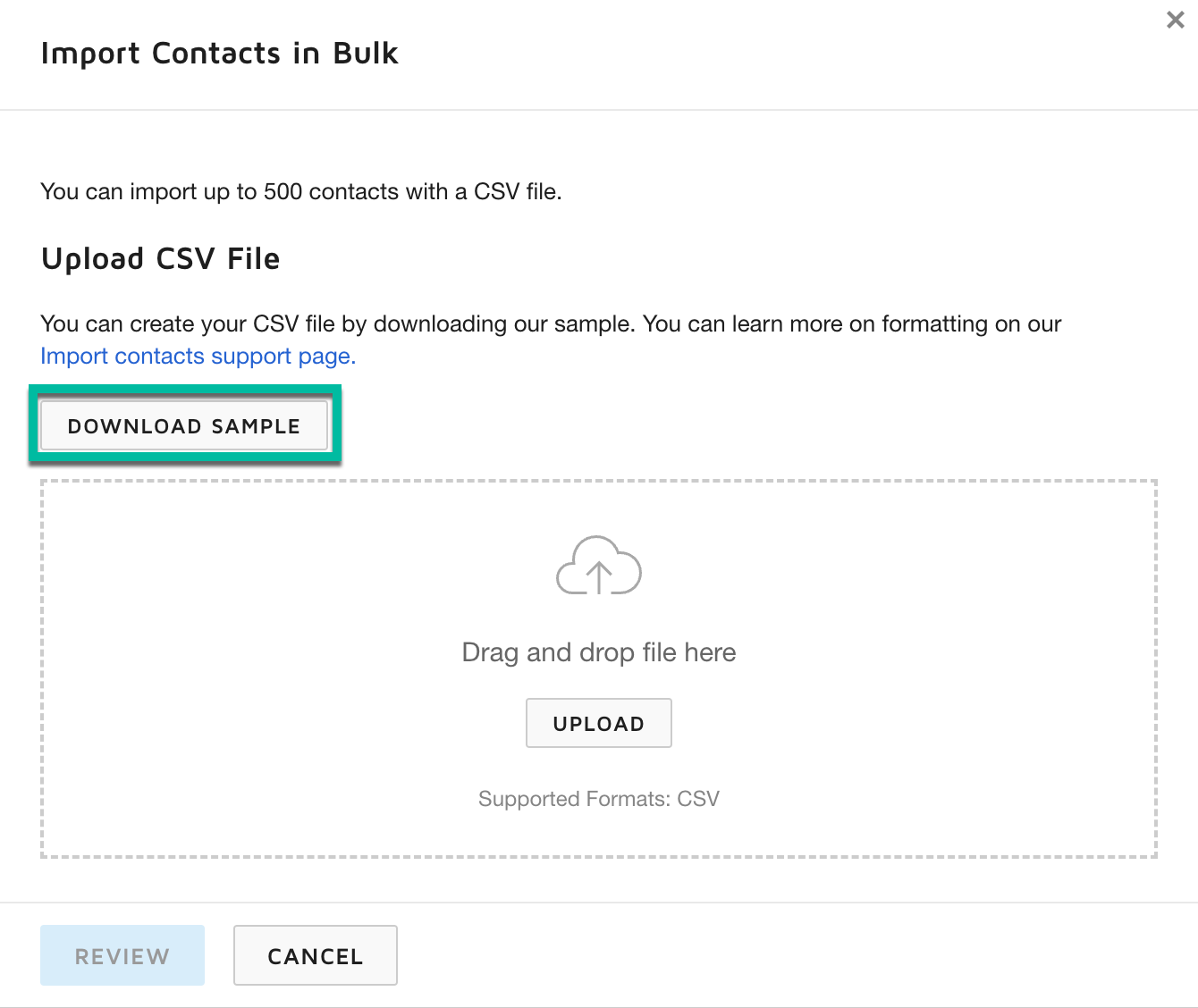This screenshot has width=1198, height=1008.
Task: Click the sample CSV instruction paragraph
Action: [x=550, y=323]
